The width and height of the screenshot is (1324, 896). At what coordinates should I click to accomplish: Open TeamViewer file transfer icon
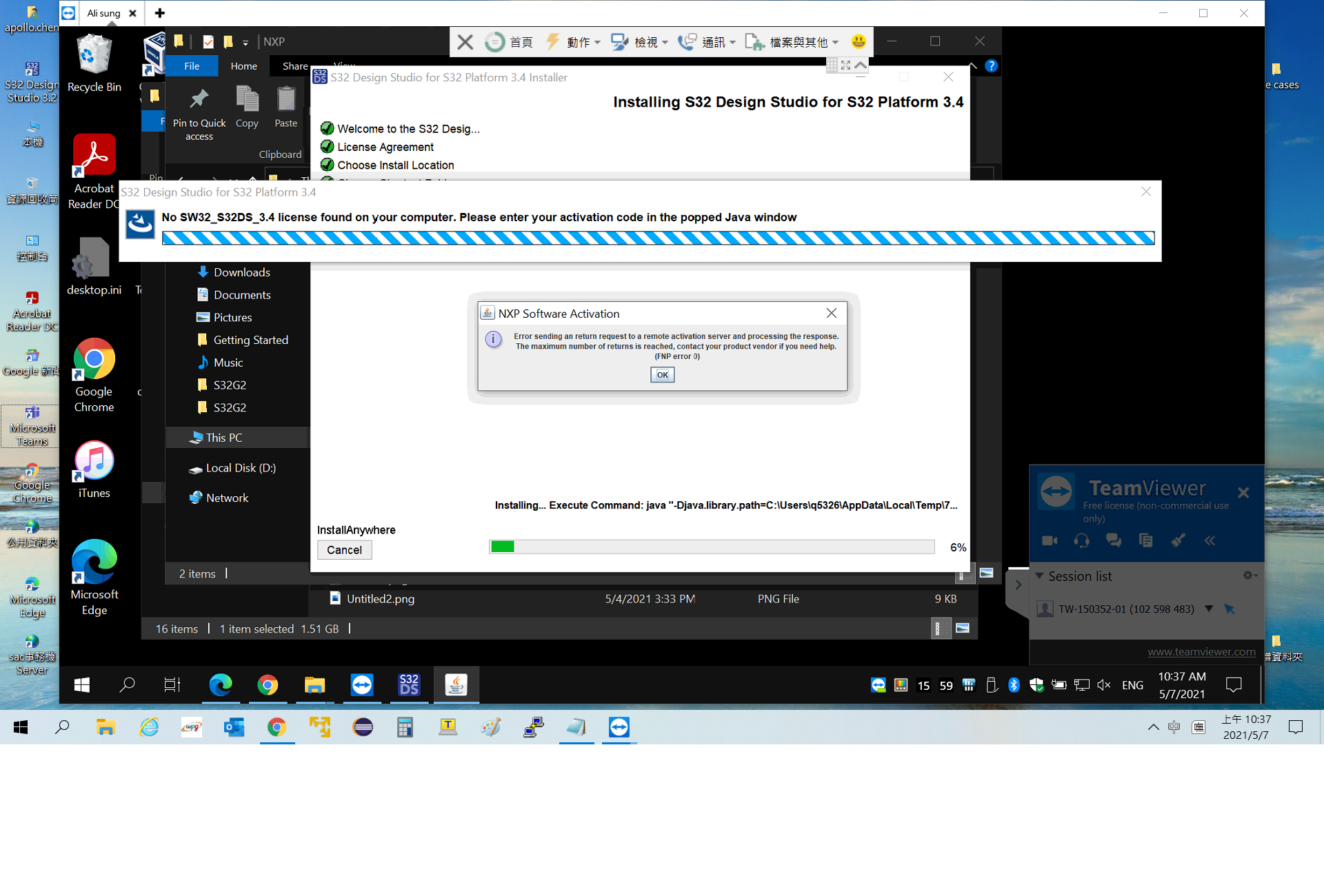pos(1145,540)
